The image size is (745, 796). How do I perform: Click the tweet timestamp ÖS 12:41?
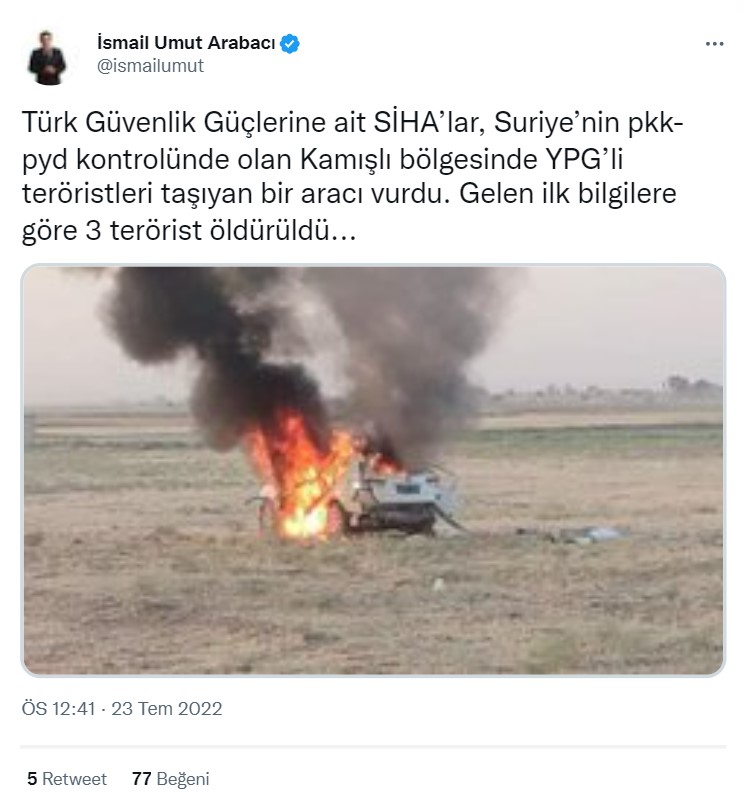[58, 708]
